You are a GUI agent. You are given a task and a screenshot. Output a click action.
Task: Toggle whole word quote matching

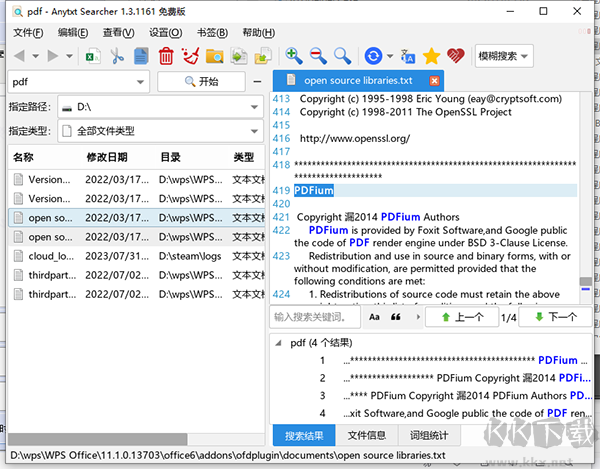click(x=396, y=317)
